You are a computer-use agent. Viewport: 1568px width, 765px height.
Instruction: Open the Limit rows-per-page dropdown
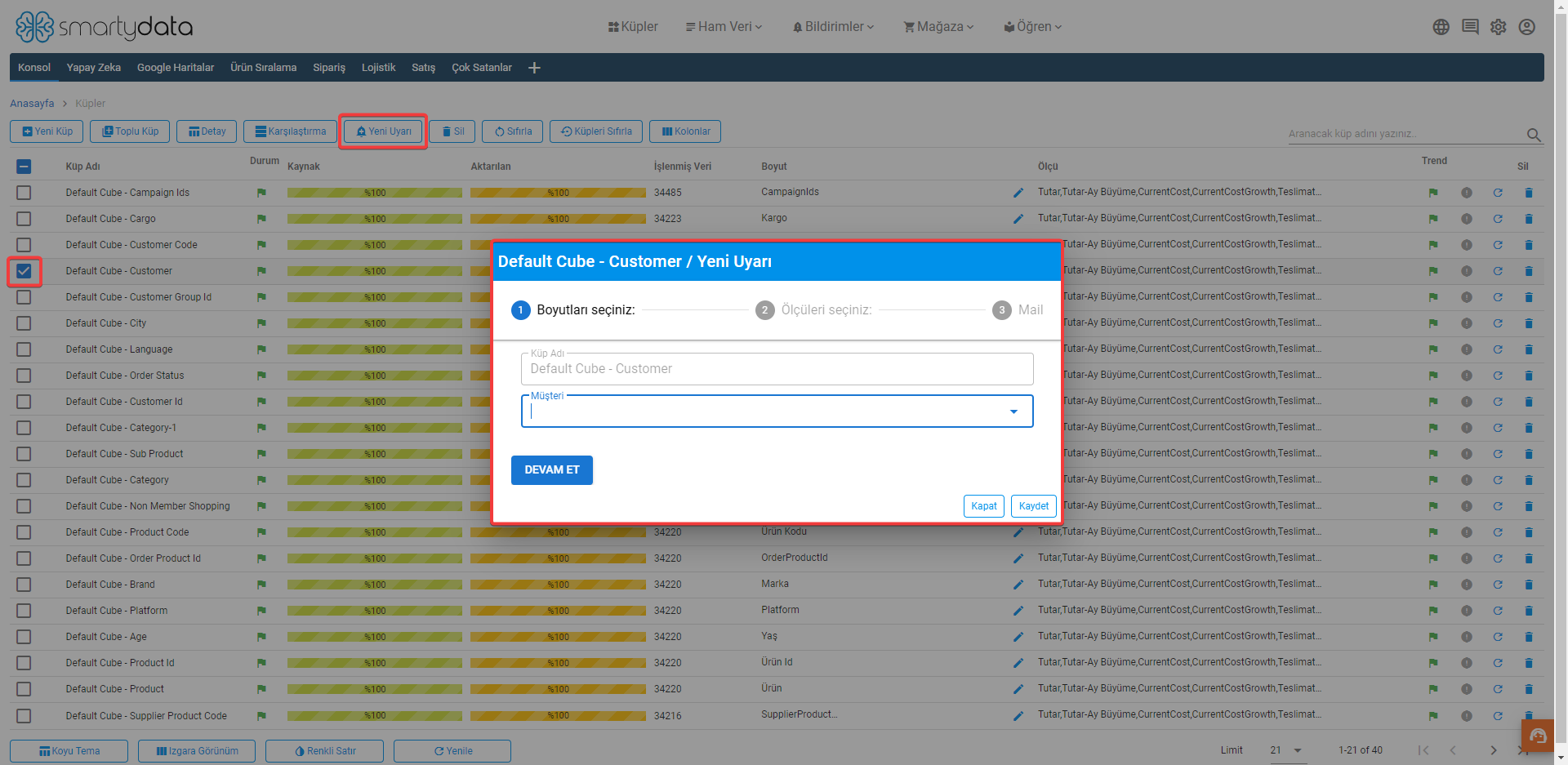pyautogui.click(x=1286, y=750)
